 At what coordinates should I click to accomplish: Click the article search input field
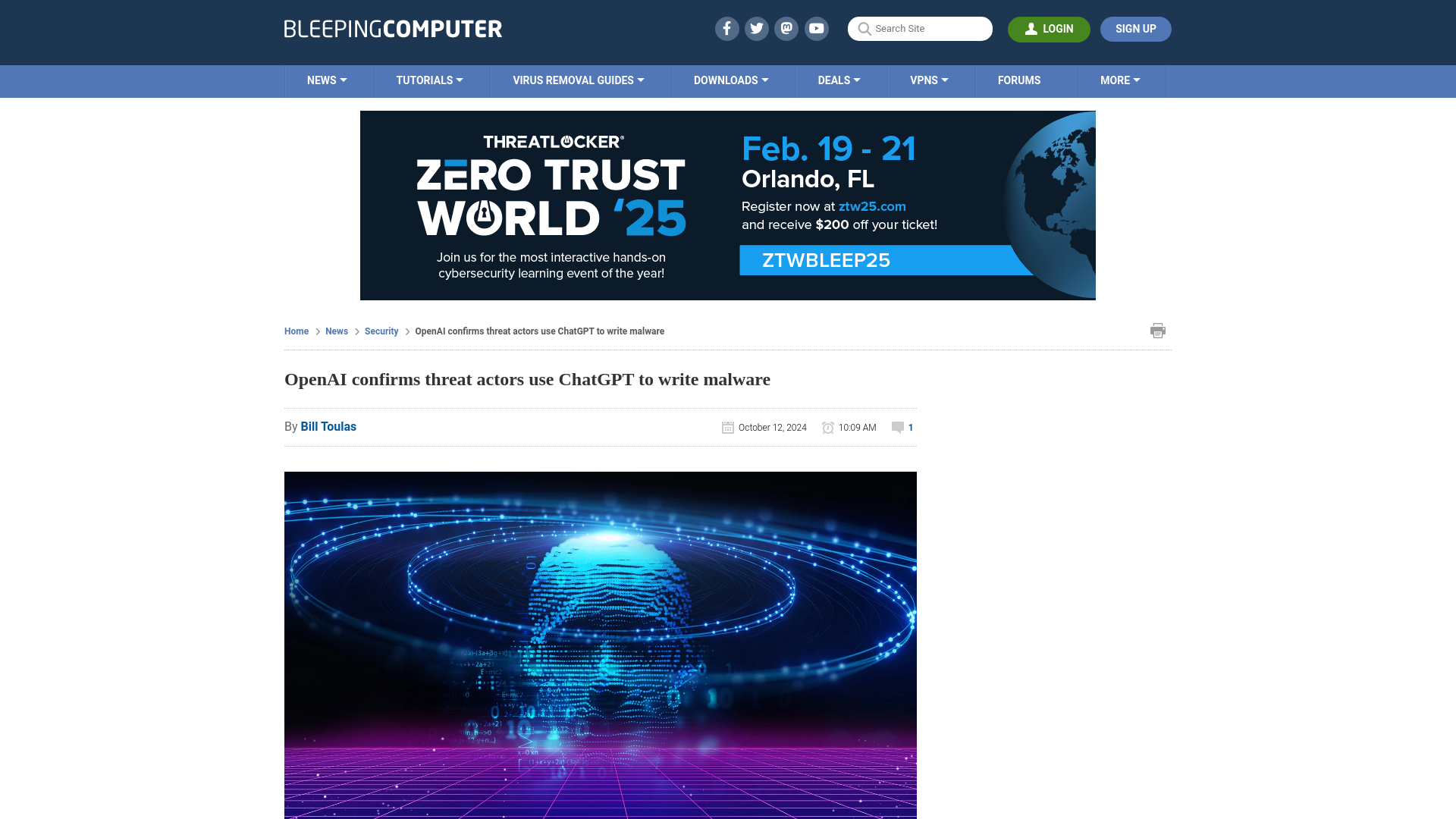920,29
